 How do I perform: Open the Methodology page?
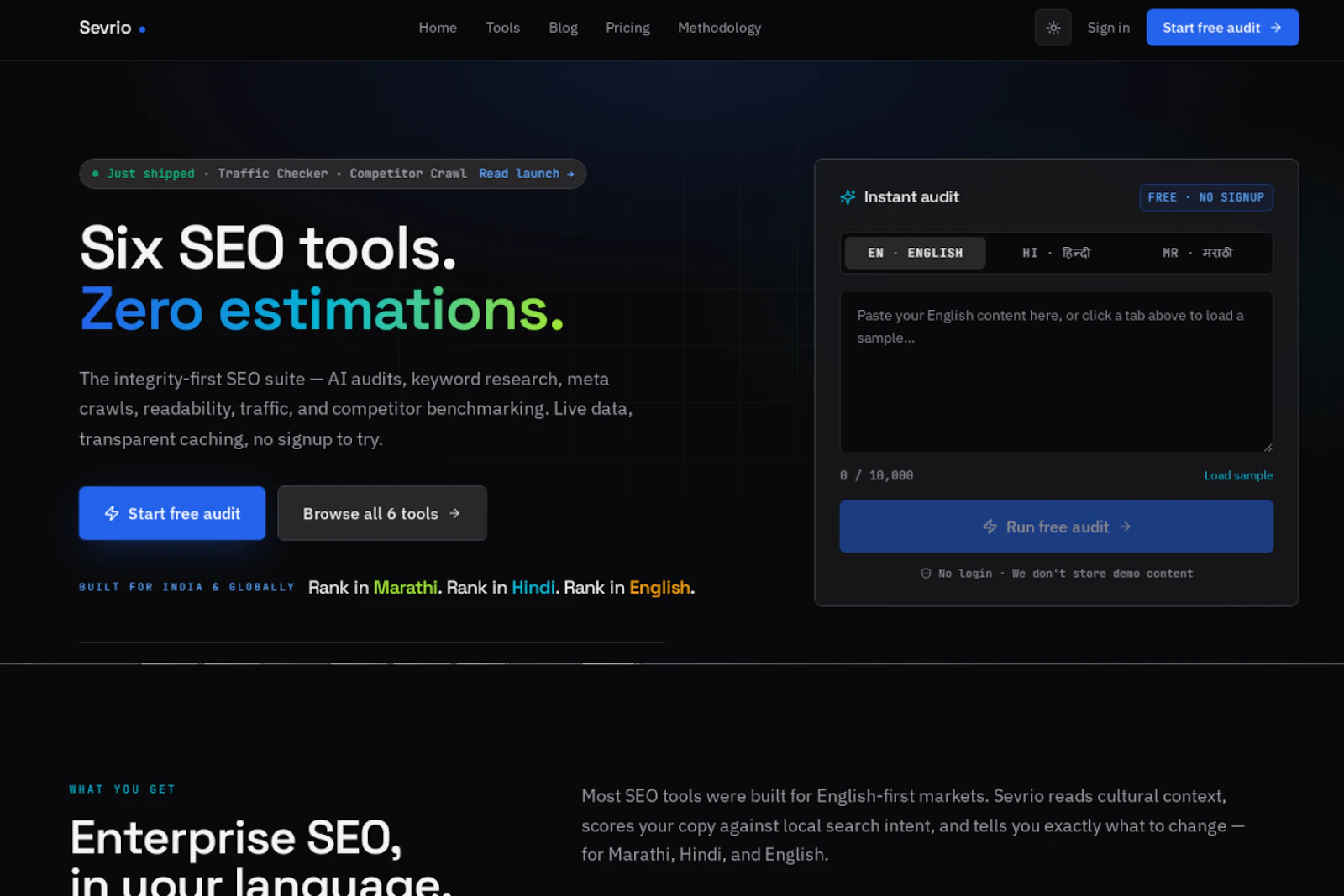[x=719, y=28]
